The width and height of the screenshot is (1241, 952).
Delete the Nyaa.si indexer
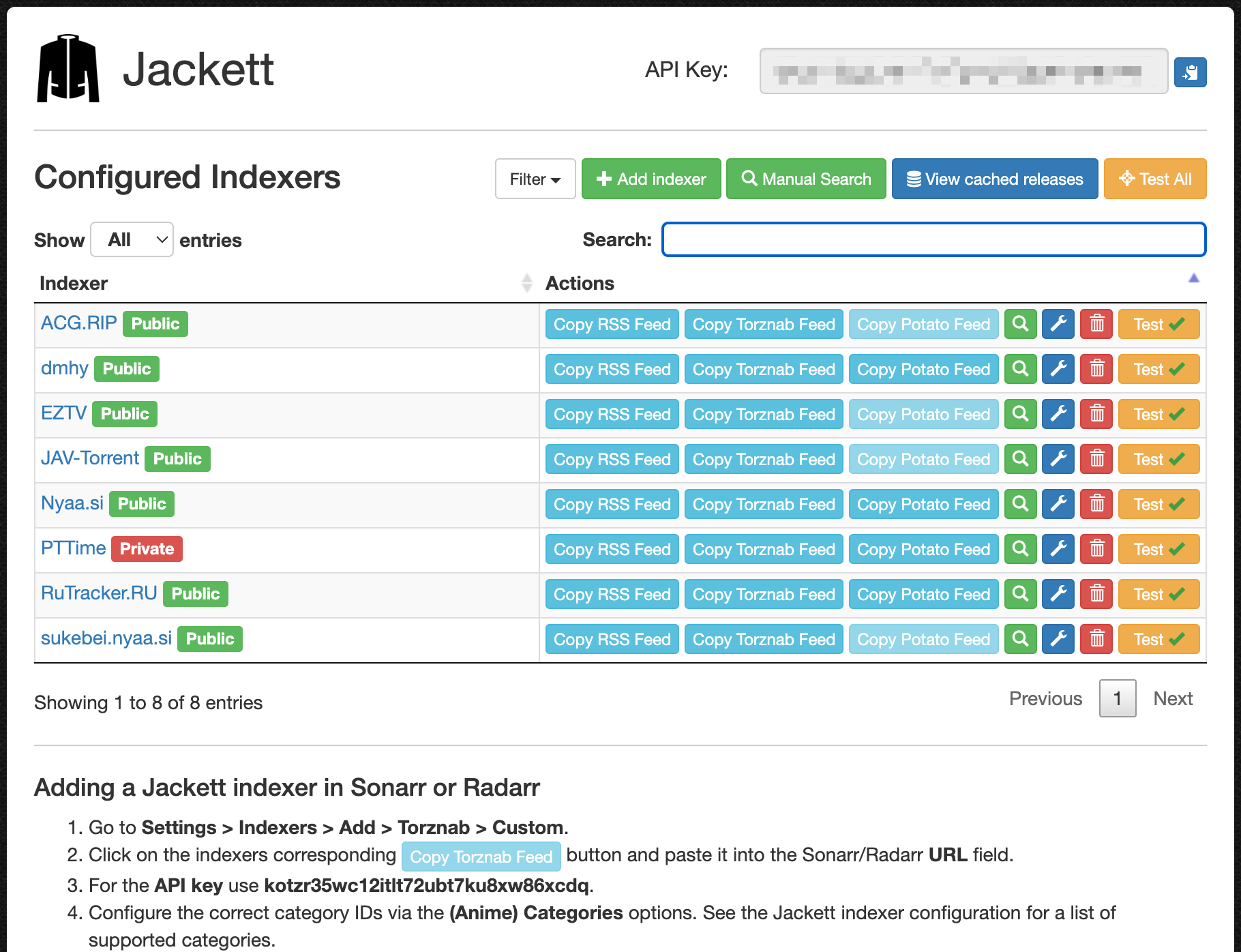pyautogui.click(x=1096, y=504)
